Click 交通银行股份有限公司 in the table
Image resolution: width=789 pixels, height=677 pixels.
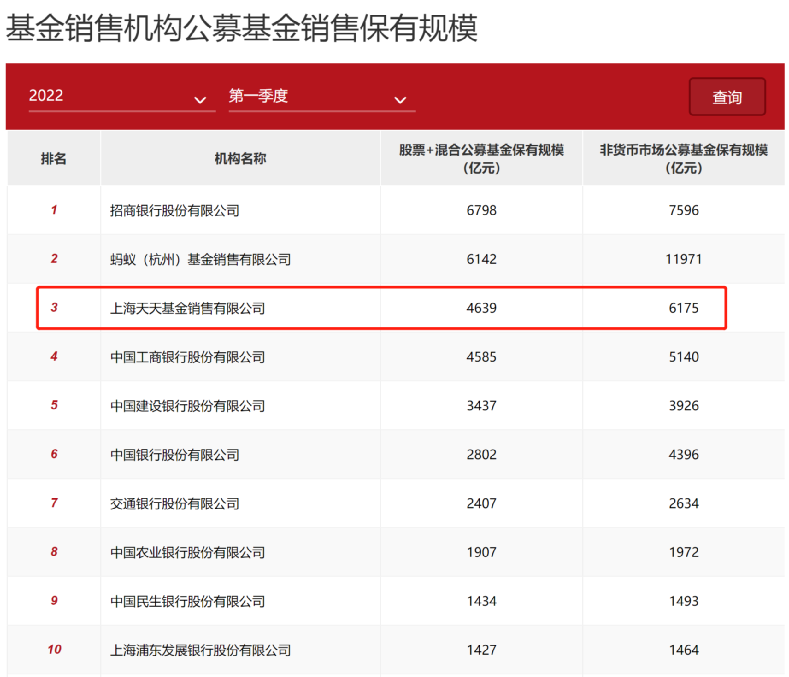coord(175,503)
